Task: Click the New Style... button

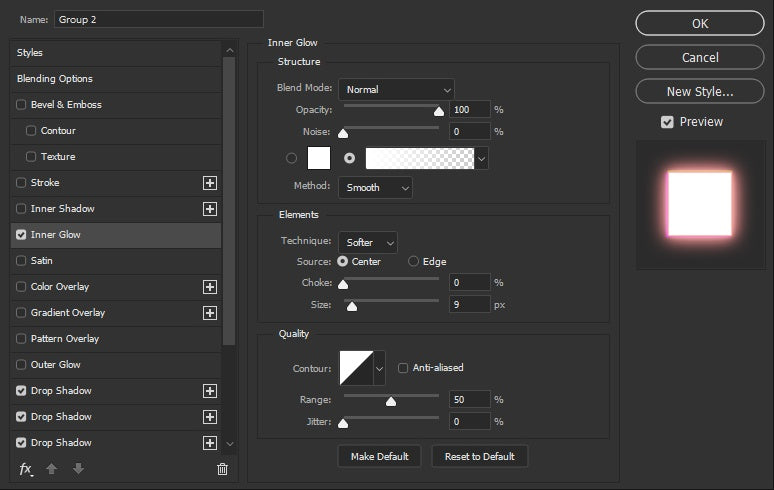Action: click(700, 92)
